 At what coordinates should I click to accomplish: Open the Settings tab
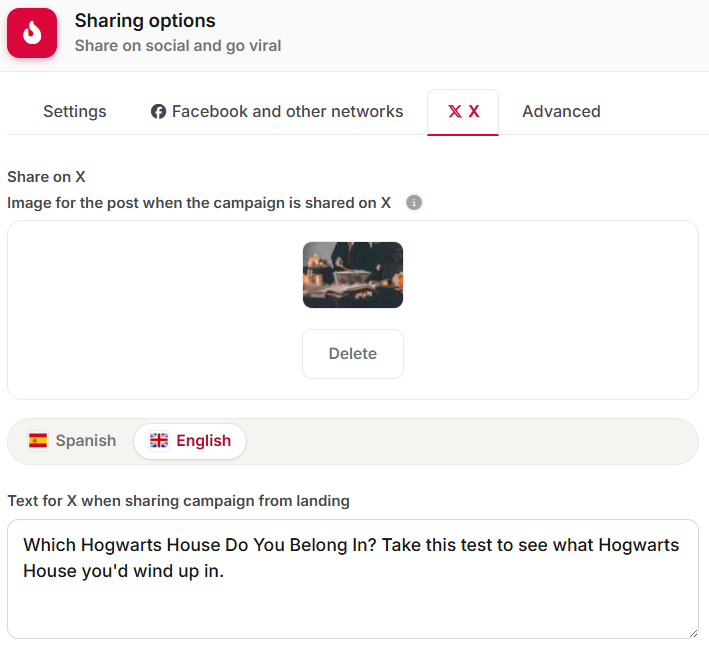pos(75,111)
